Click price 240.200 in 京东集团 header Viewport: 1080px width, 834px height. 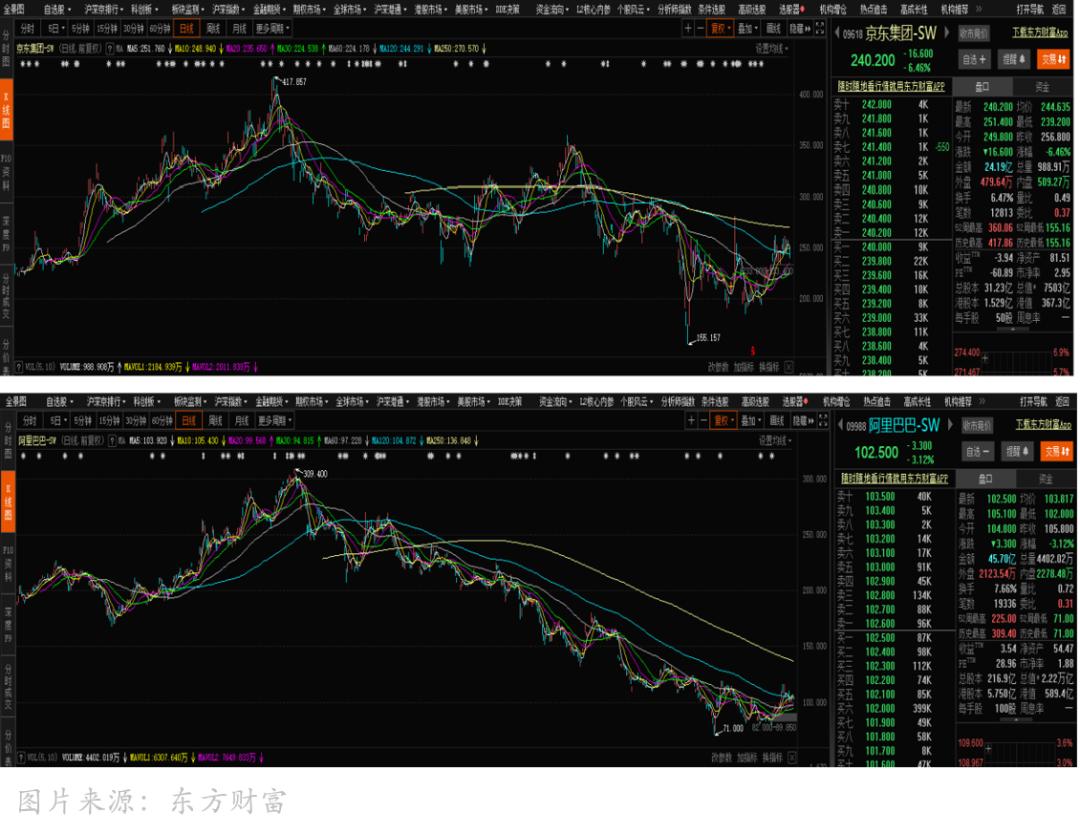click(x=872, y=60)
